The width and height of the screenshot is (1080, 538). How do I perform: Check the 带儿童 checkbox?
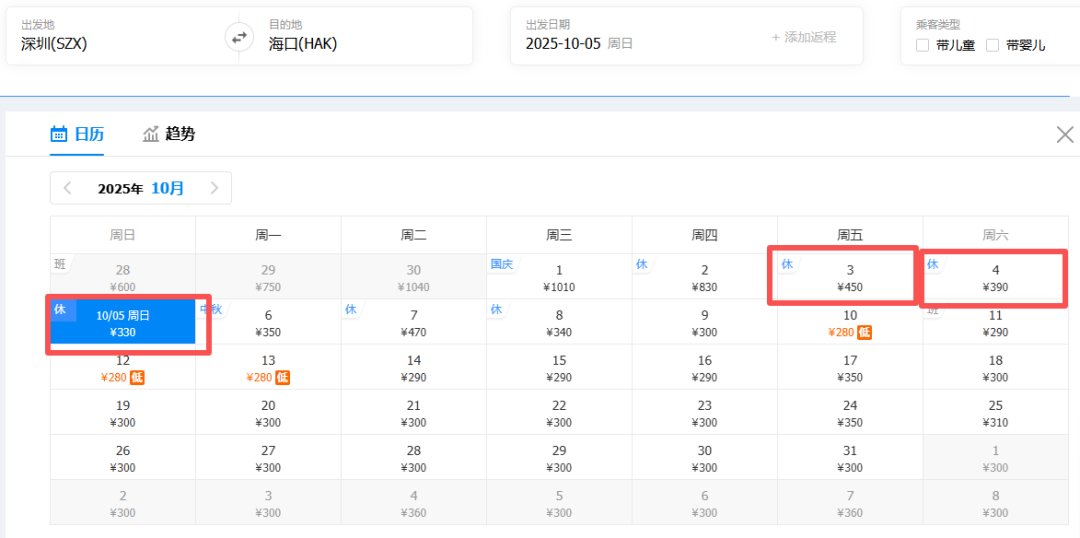point(923,45)
